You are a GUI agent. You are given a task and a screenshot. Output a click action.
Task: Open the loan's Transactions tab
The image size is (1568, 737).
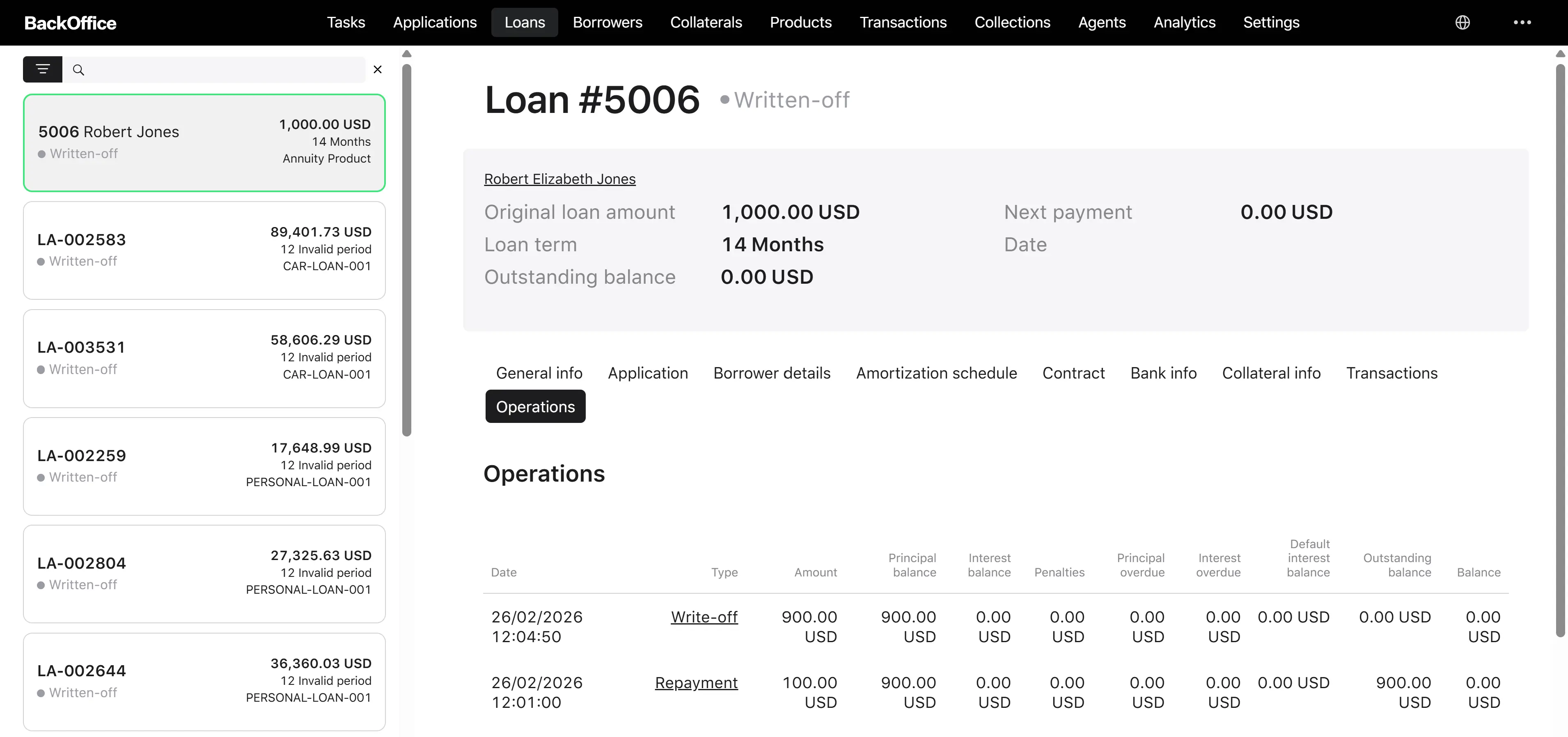1391,373
